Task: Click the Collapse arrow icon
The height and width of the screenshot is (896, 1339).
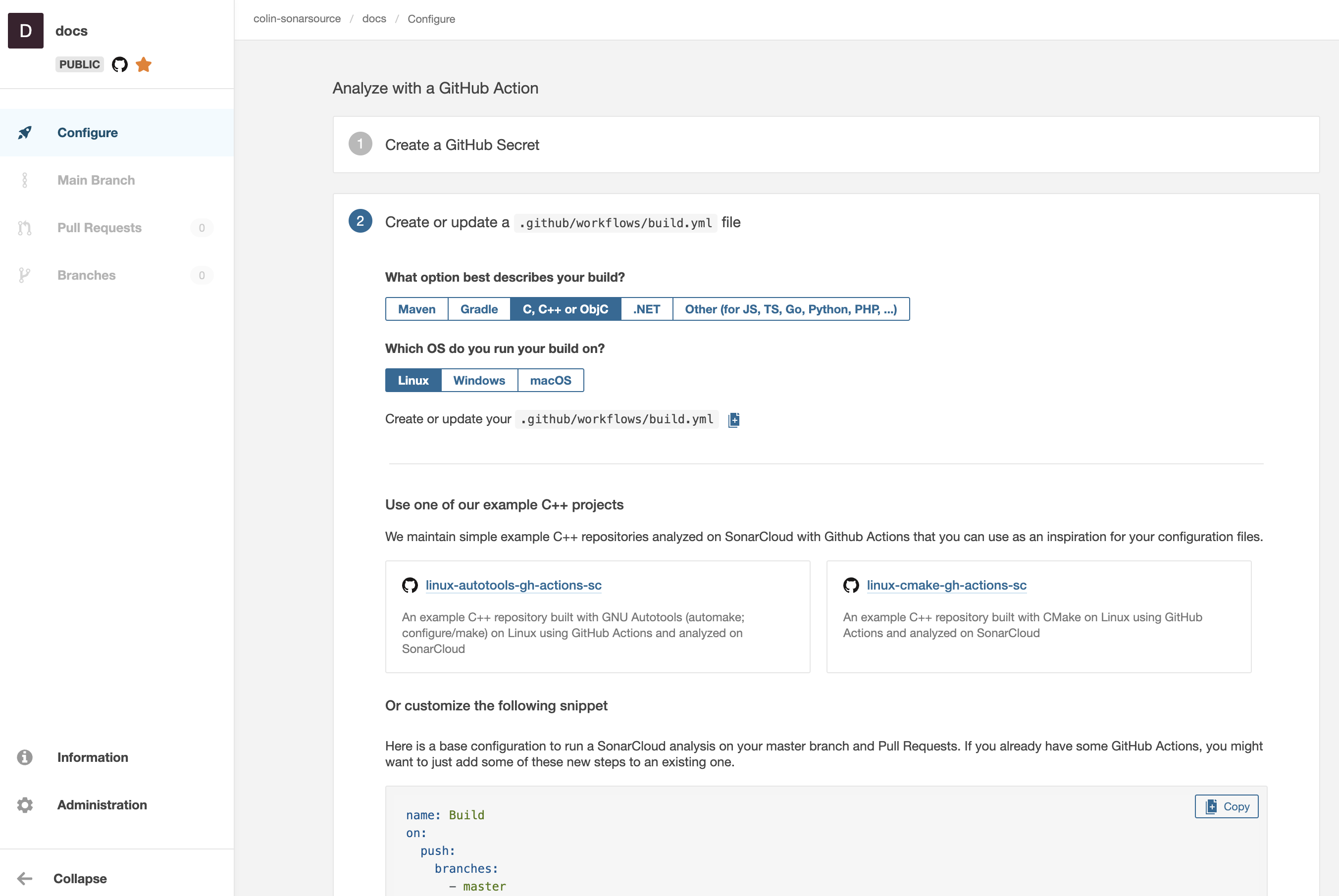Action: coord(25,878)
